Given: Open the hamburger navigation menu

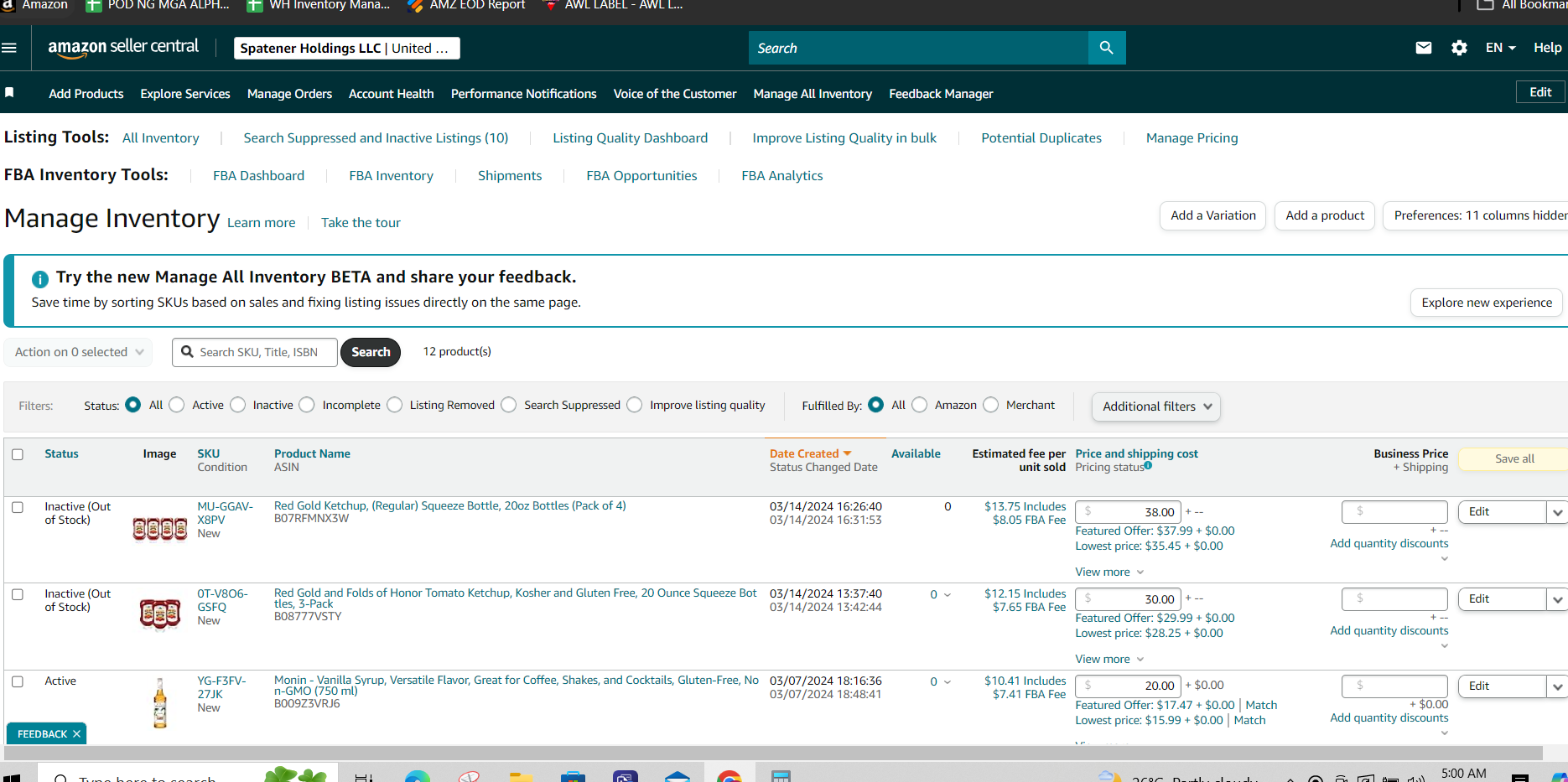Looking at the screenshot, I should point(9,48).
